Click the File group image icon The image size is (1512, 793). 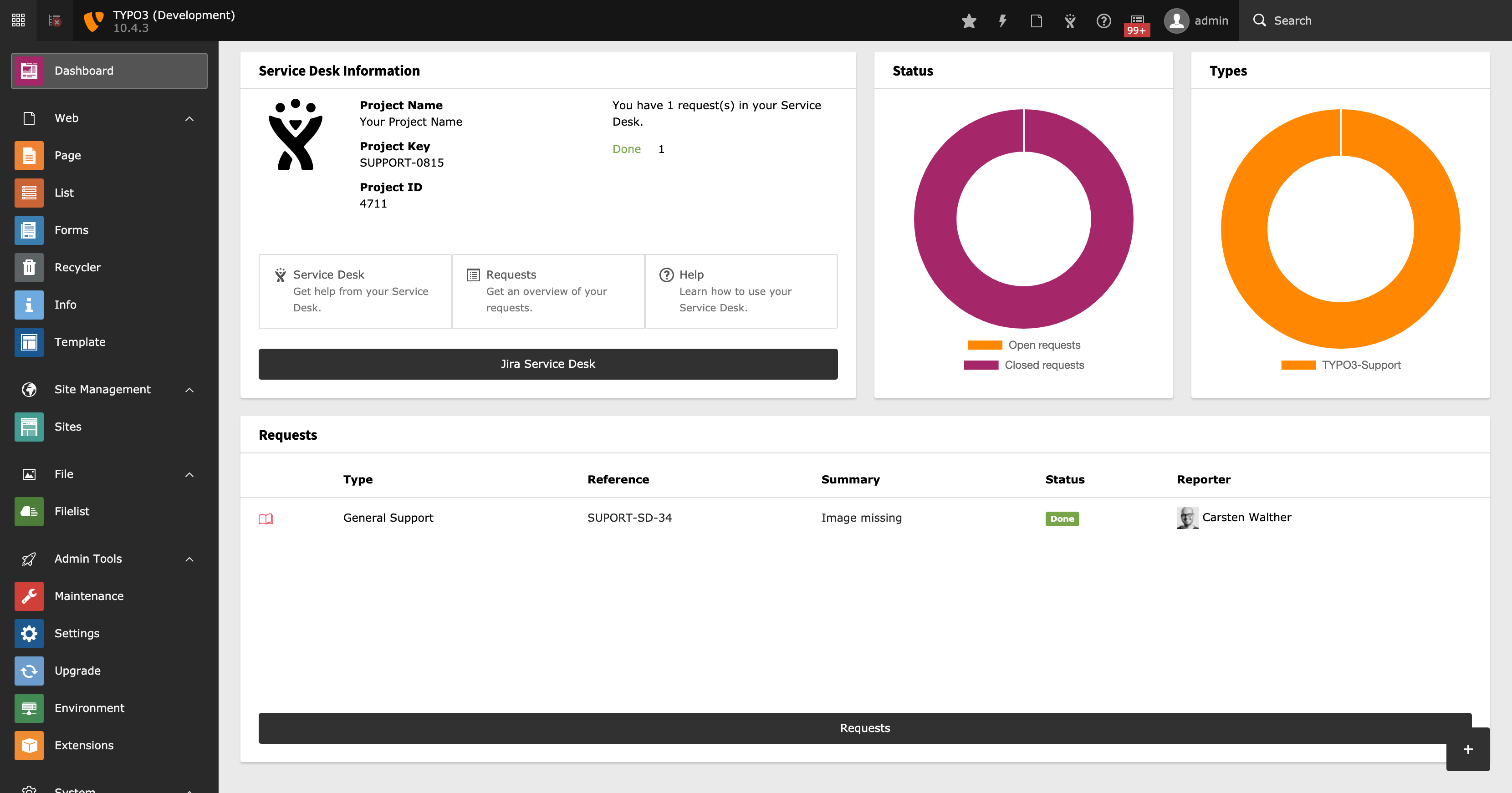coord(29,474)
